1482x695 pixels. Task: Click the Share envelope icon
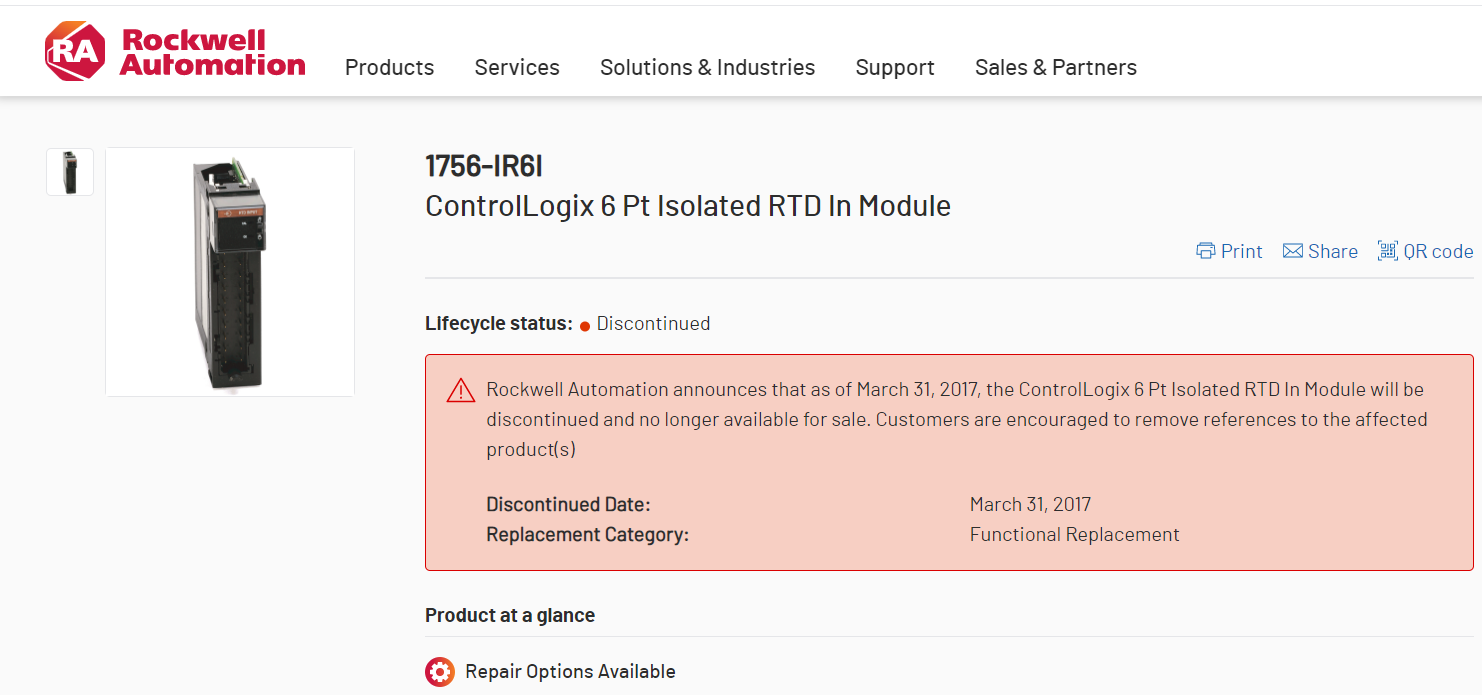coord(1293,251)
